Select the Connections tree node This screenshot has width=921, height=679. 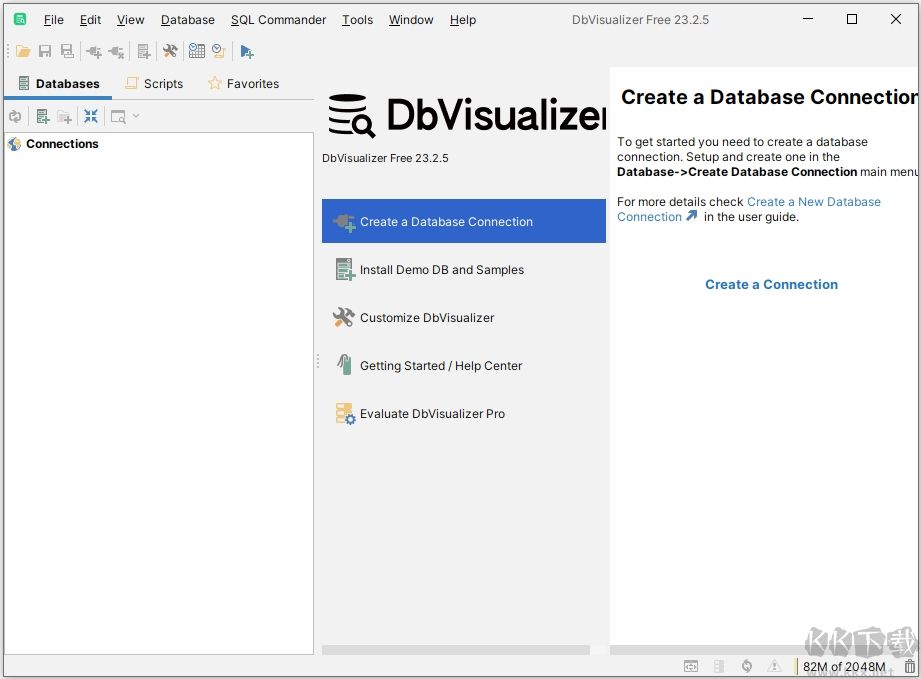tap(62, 144)
